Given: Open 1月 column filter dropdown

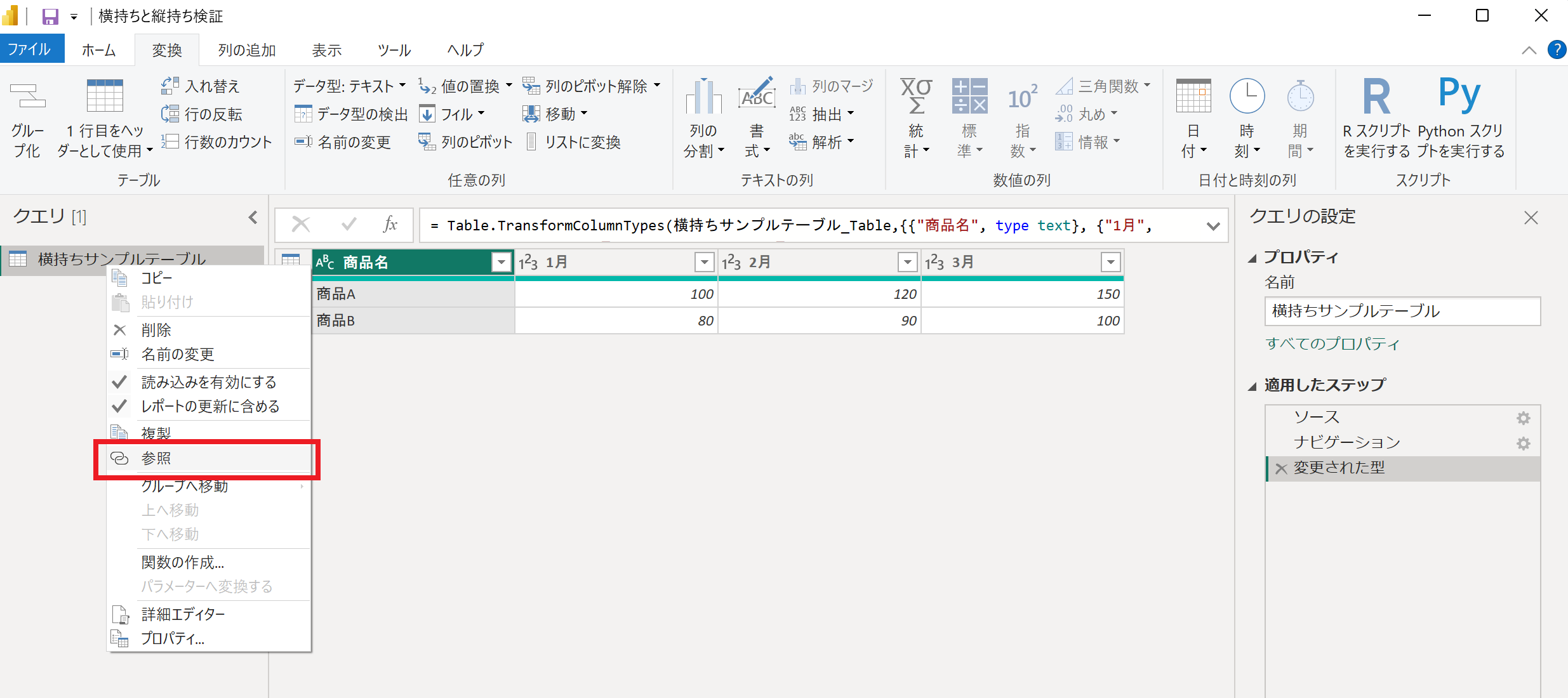Looking at the screenshot, I should tap(704, 262).
